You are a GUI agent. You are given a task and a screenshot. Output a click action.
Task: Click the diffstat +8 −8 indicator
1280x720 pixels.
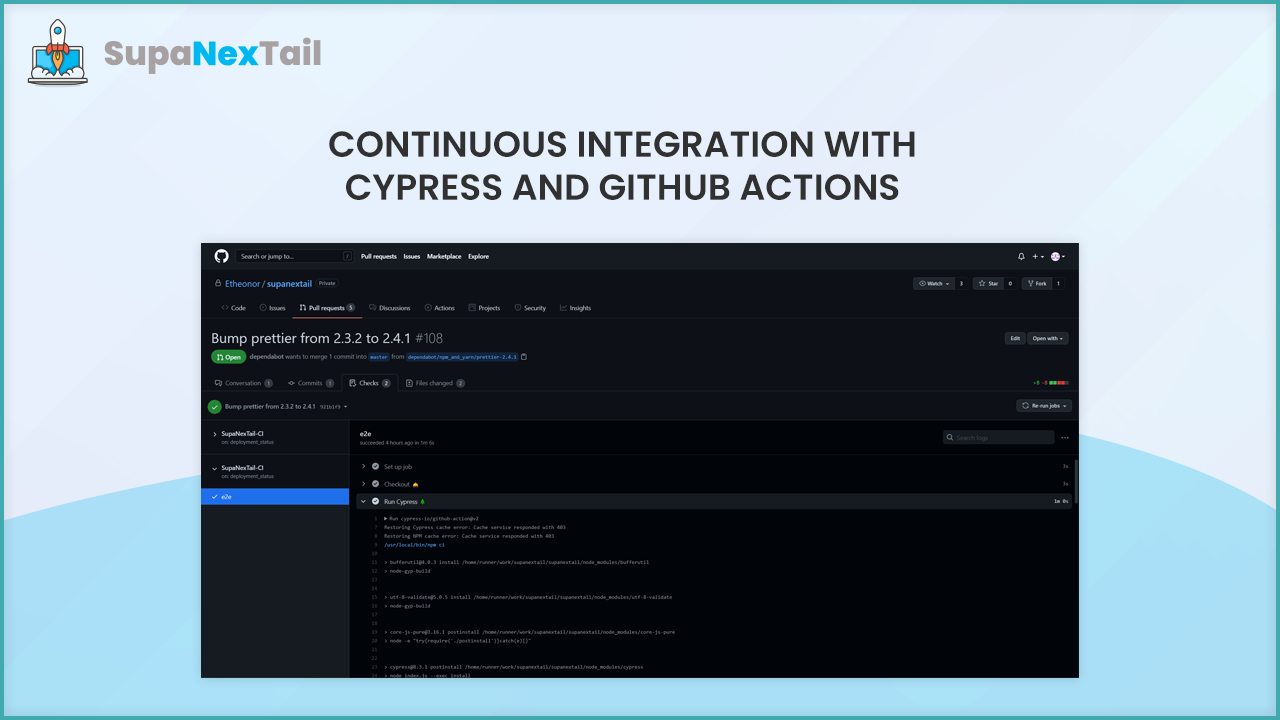click(1051, 383)
